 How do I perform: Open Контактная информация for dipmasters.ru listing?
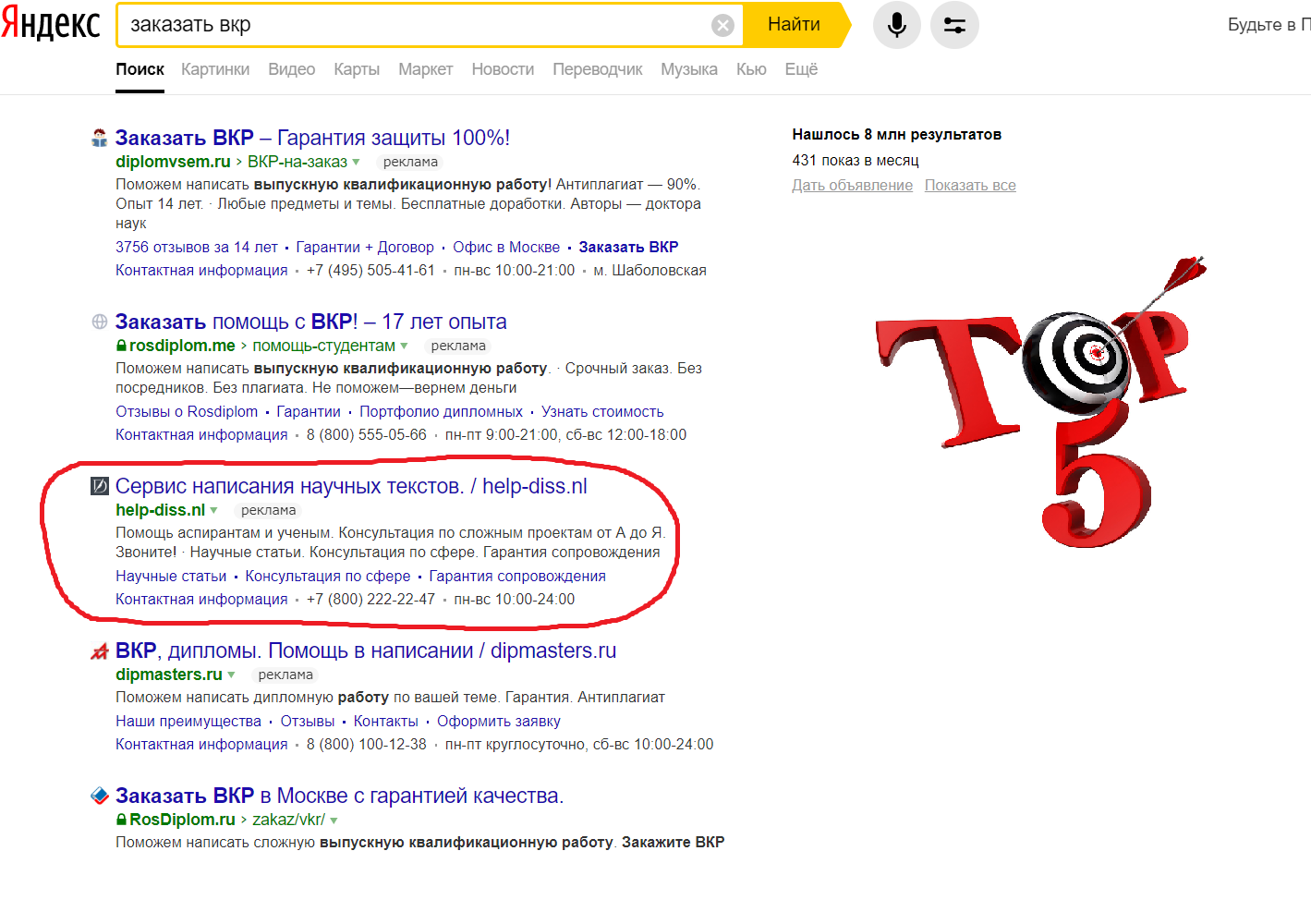201,745
